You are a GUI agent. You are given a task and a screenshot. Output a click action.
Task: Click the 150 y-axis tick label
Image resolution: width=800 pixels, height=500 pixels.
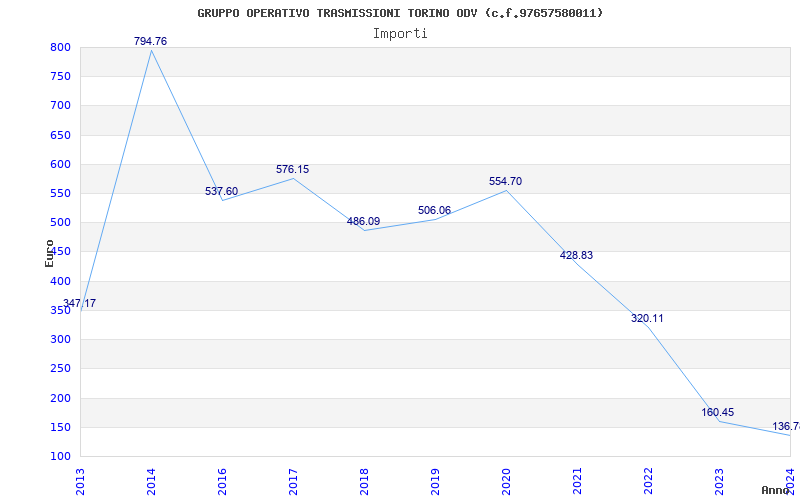(x=60, y=427)
